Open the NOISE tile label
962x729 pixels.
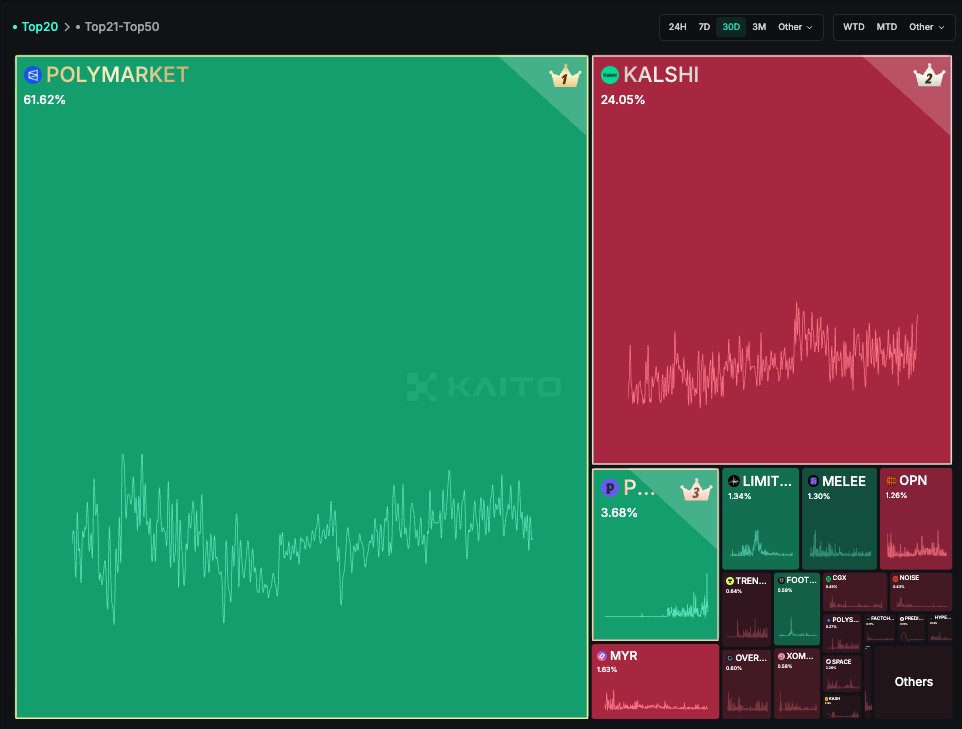pyautogui.click(x=909, y=578)
